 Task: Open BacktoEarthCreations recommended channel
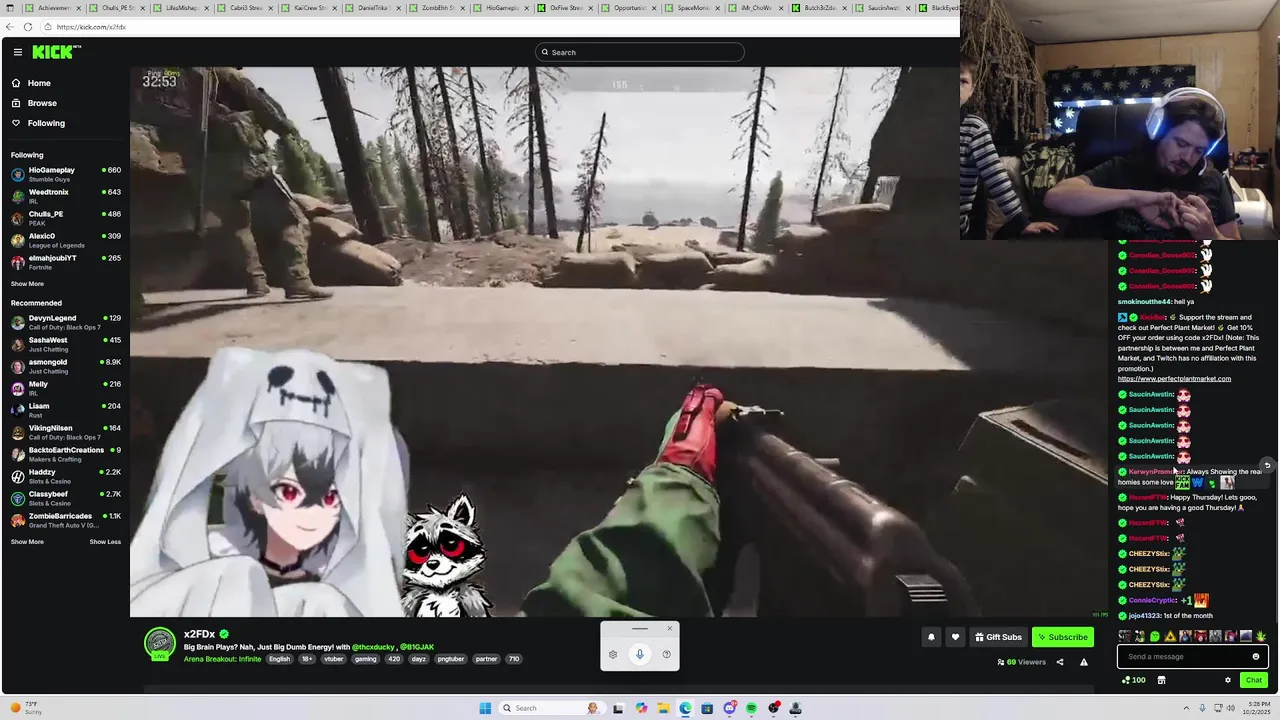(x=65, y=454)
